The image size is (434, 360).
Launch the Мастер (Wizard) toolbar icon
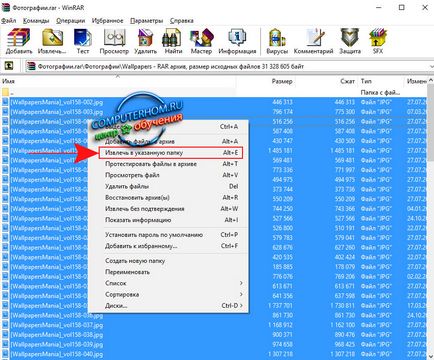coord(201,41)
